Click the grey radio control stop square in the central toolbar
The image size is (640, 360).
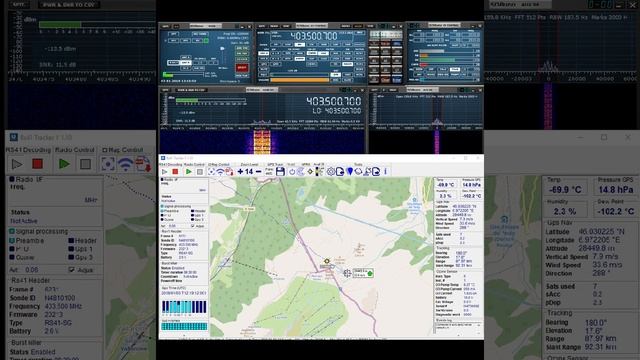coord(200,172)
